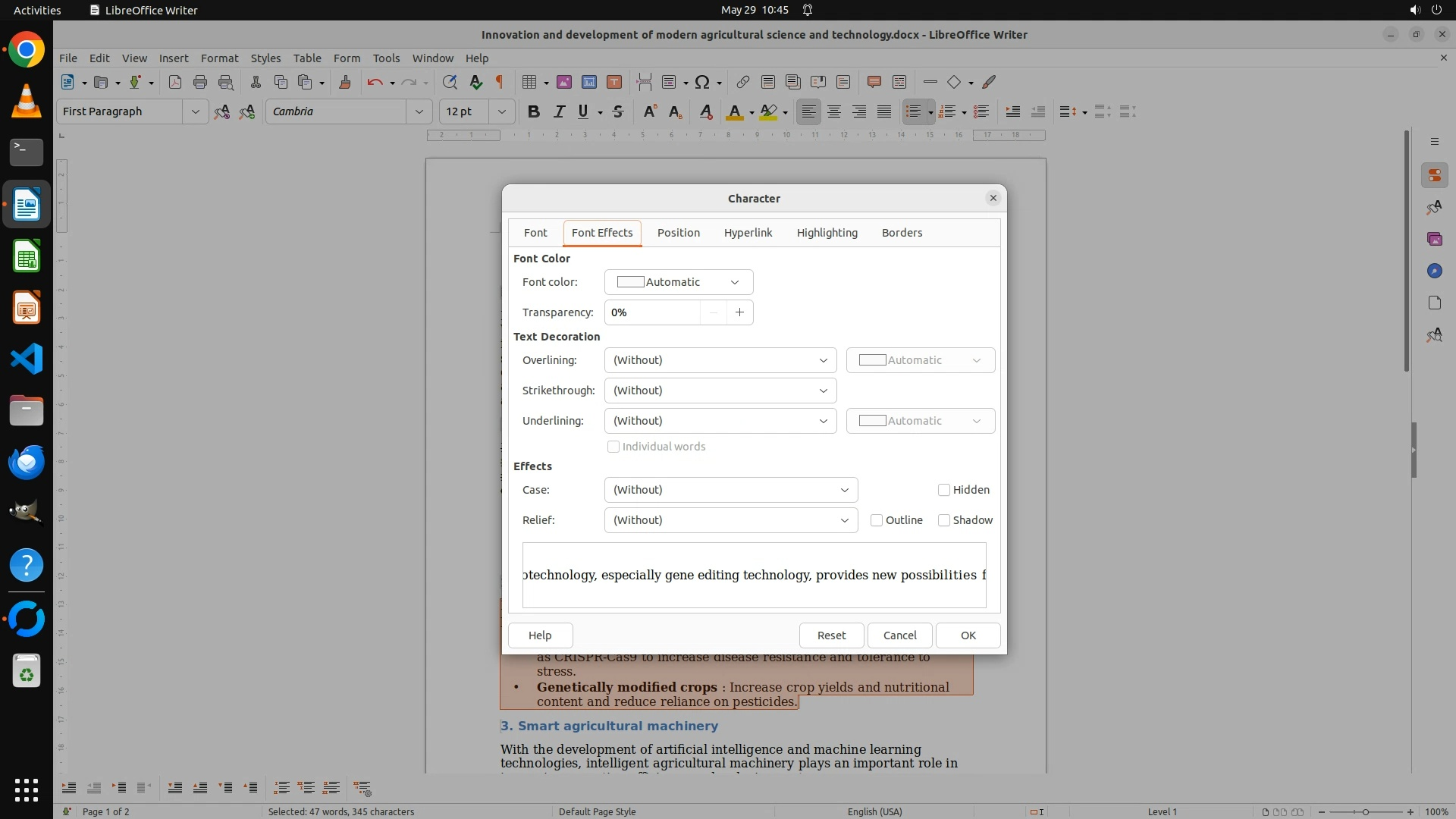Tick the Shadow checkbox
This screenshot has height=819, width=1456.
[944, 520]
